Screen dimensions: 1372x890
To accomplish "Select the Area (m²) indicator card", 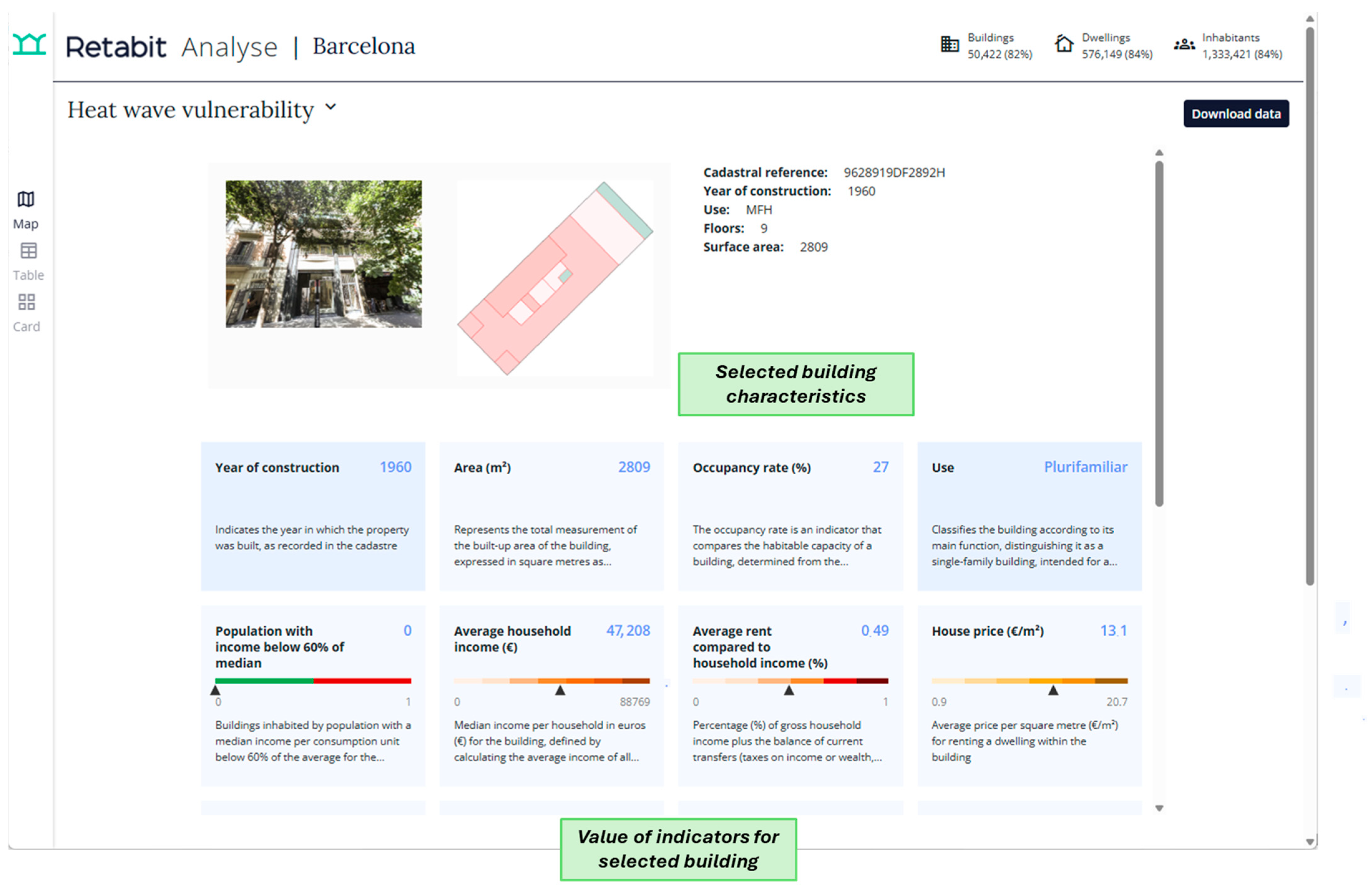I will tap(552, 516).
